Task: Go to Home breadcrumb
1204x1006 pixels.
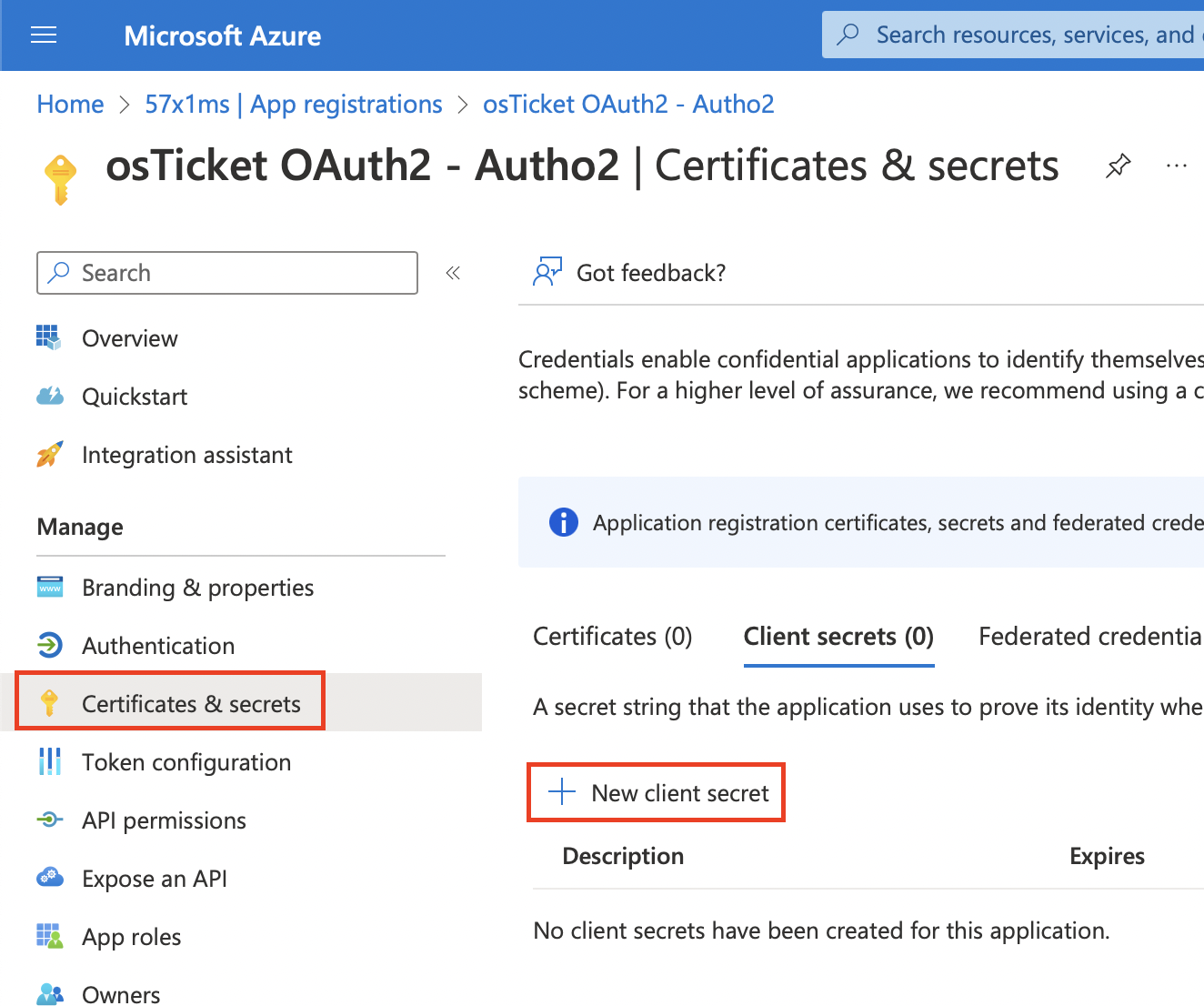Action: pyautogui.click(x=70, y=105)
